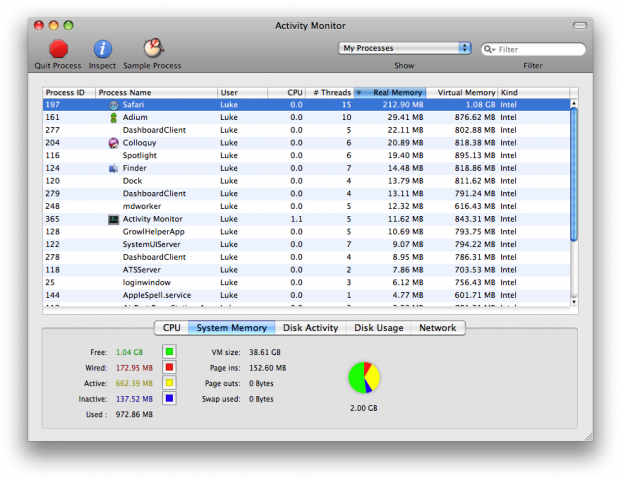Select the GrowlHelperApp process row
The height and width of the screenshot is (480, 621).
(x=306, y=232)
